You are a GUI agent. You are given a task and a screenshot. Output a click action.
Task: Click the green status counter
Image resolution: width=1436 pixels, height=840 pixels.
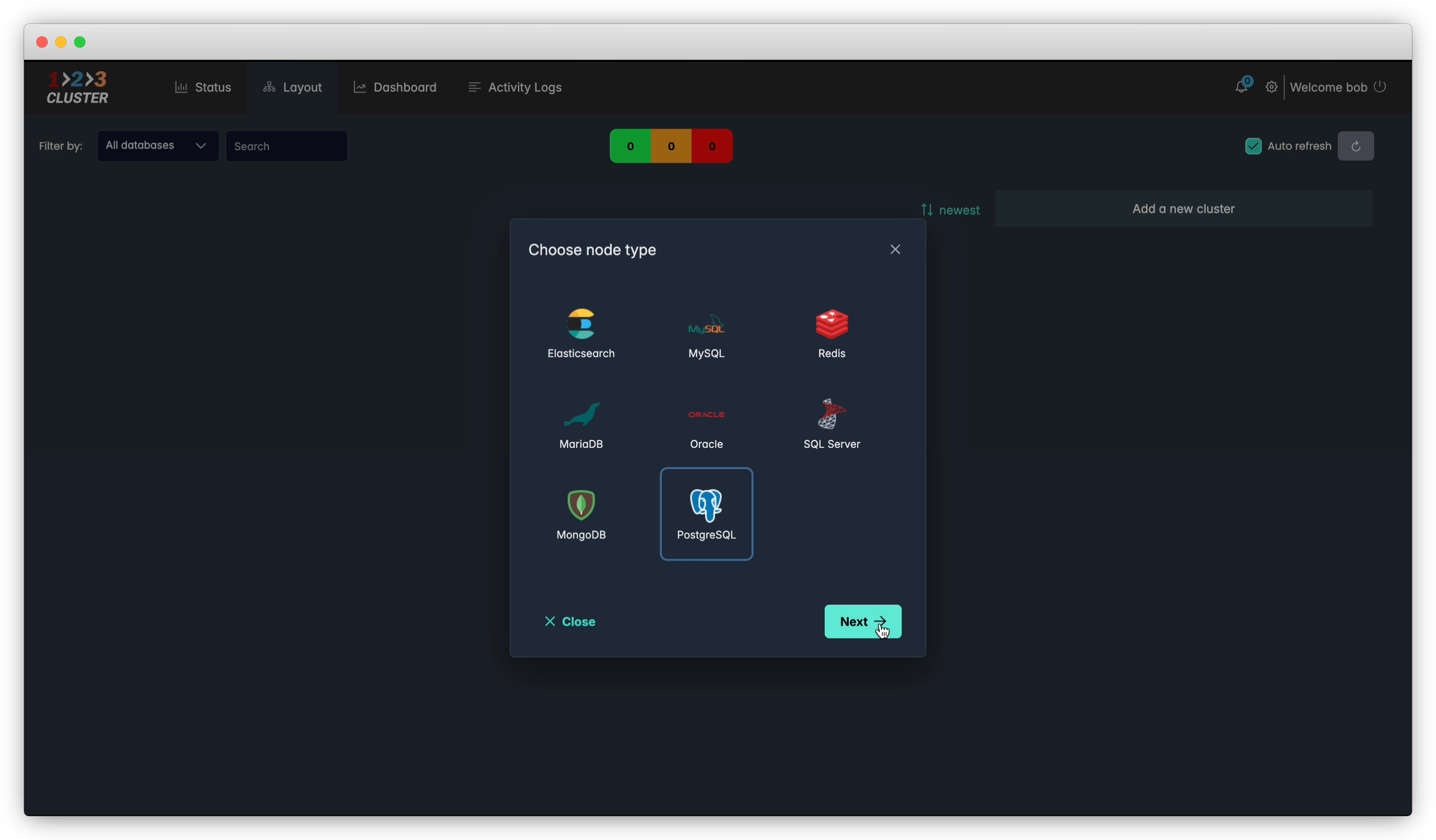tap(630, 146)
